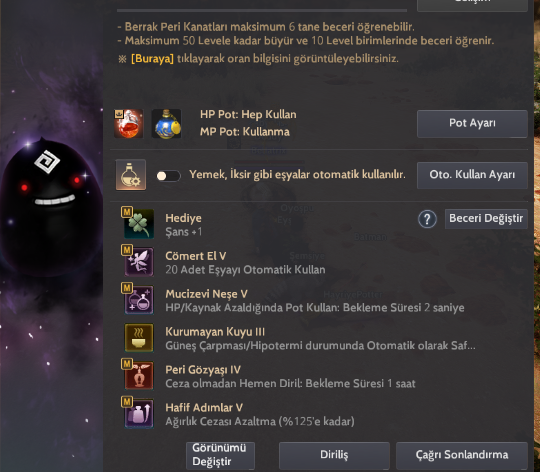Click the red HP potion icon

tap(129, 124)
